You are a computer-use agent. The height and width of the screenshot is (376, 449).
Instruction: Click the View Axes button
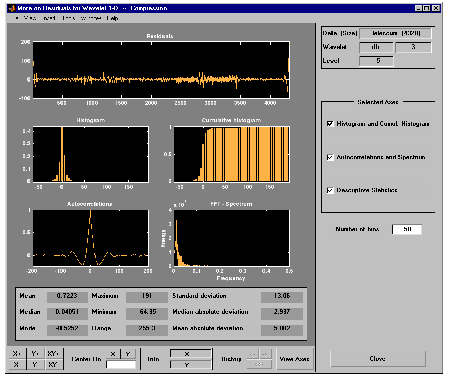(294, 359)
